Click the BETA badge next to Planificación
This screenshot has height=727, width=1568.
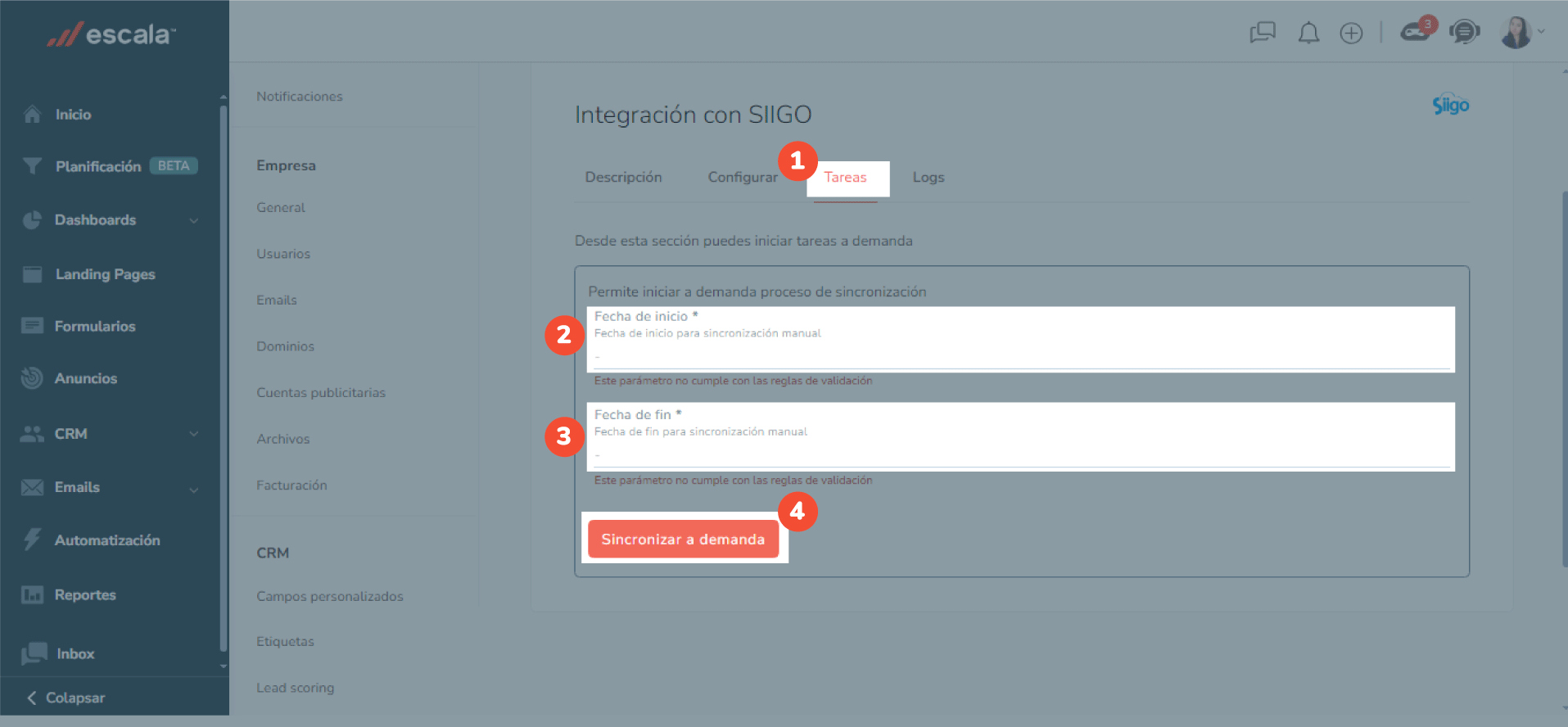tap(174, 165)
